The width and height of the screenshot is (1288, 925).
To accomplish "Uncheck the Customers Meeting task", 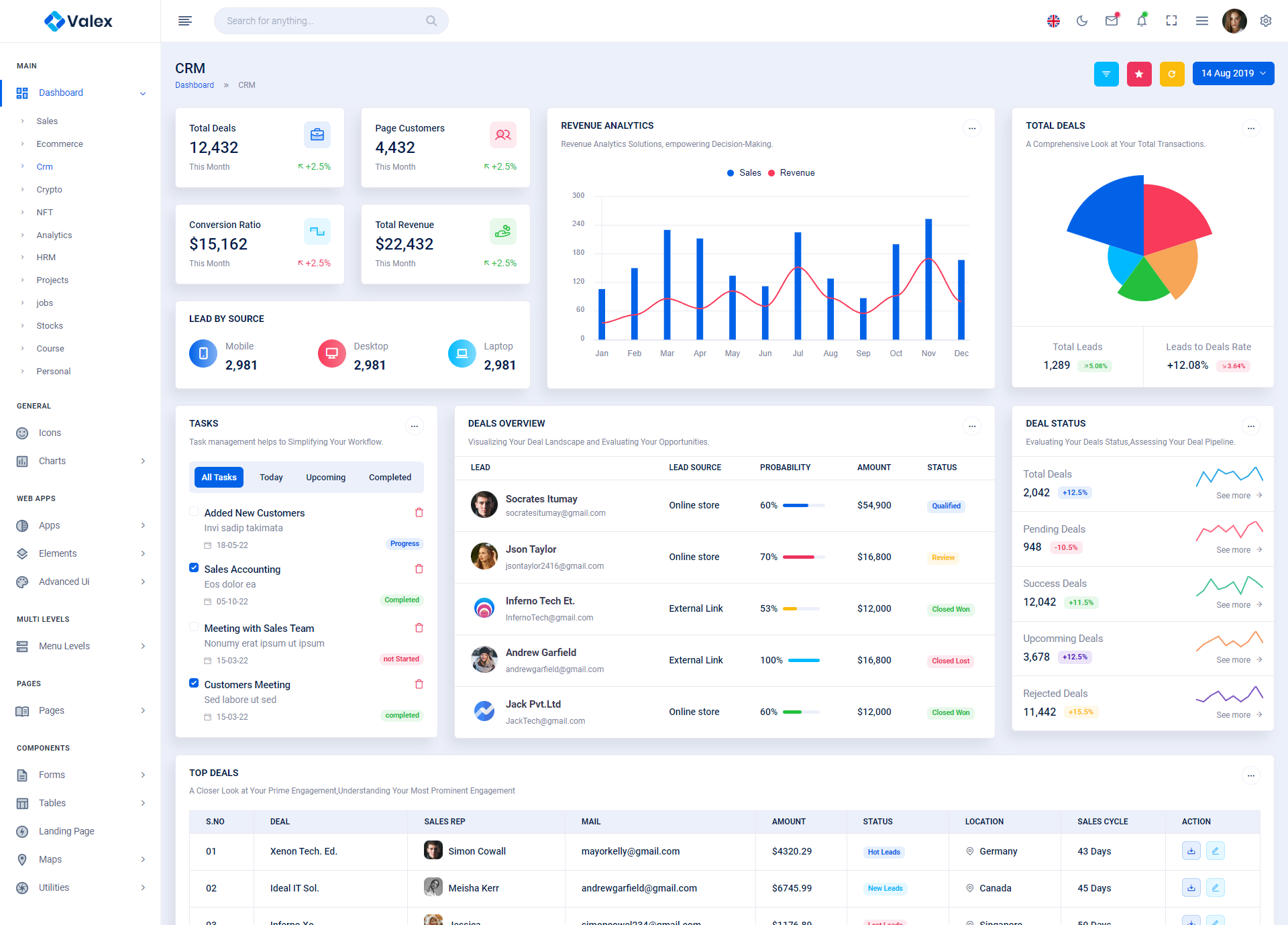I will click(x=194, y=683).
